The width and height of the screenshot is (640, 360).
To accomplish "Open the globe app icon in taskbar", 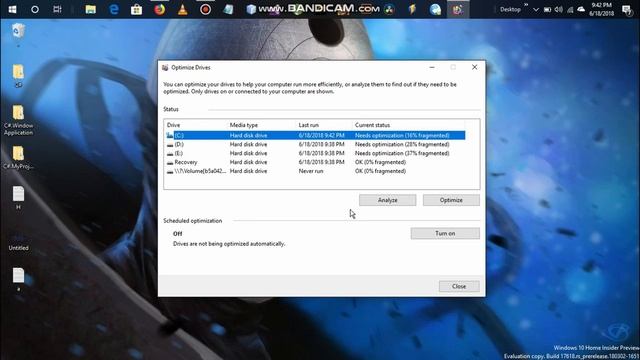I will (435, 9).
